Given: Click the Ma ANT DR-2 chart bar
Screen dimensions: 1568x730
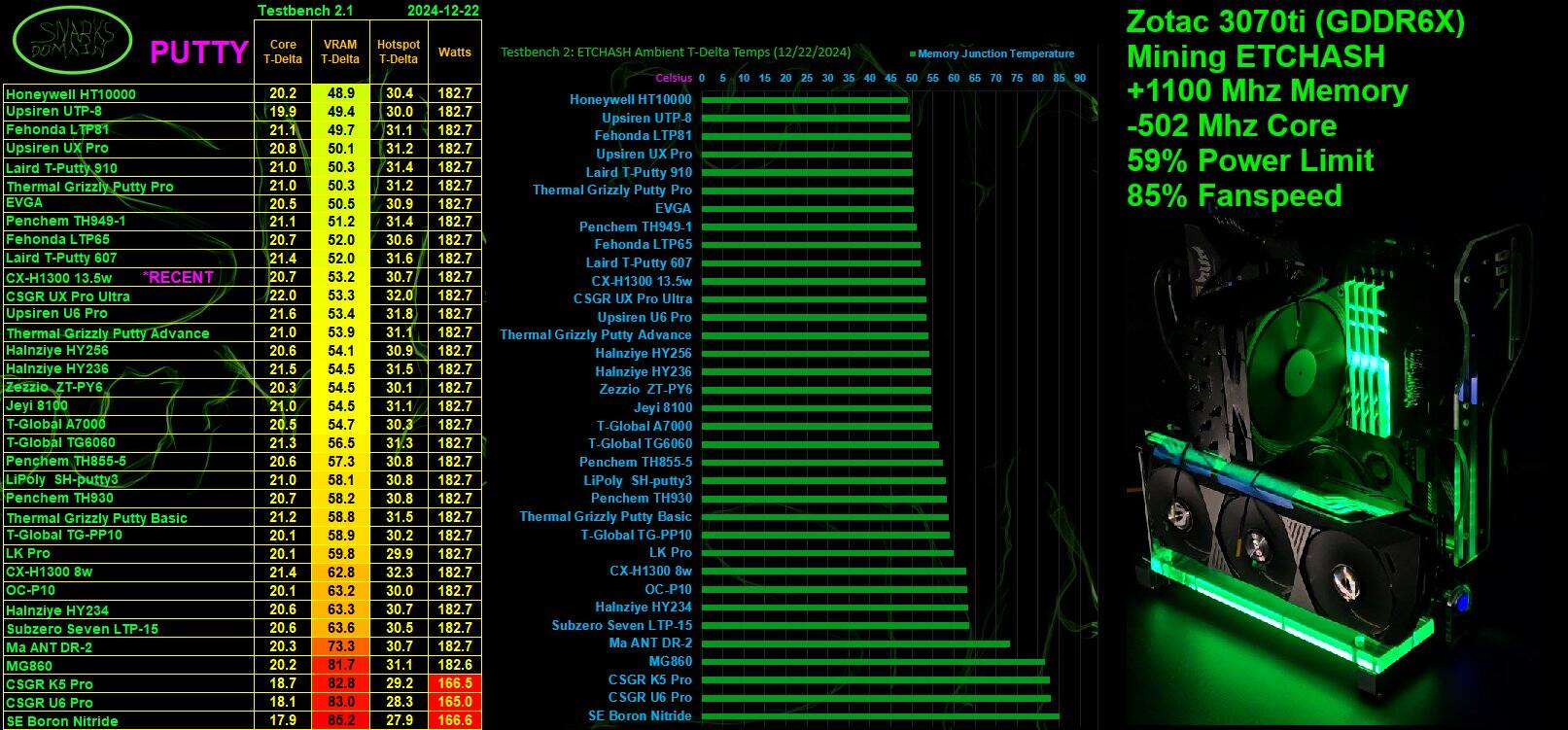Looking at the screenshot, I should 855,643.
